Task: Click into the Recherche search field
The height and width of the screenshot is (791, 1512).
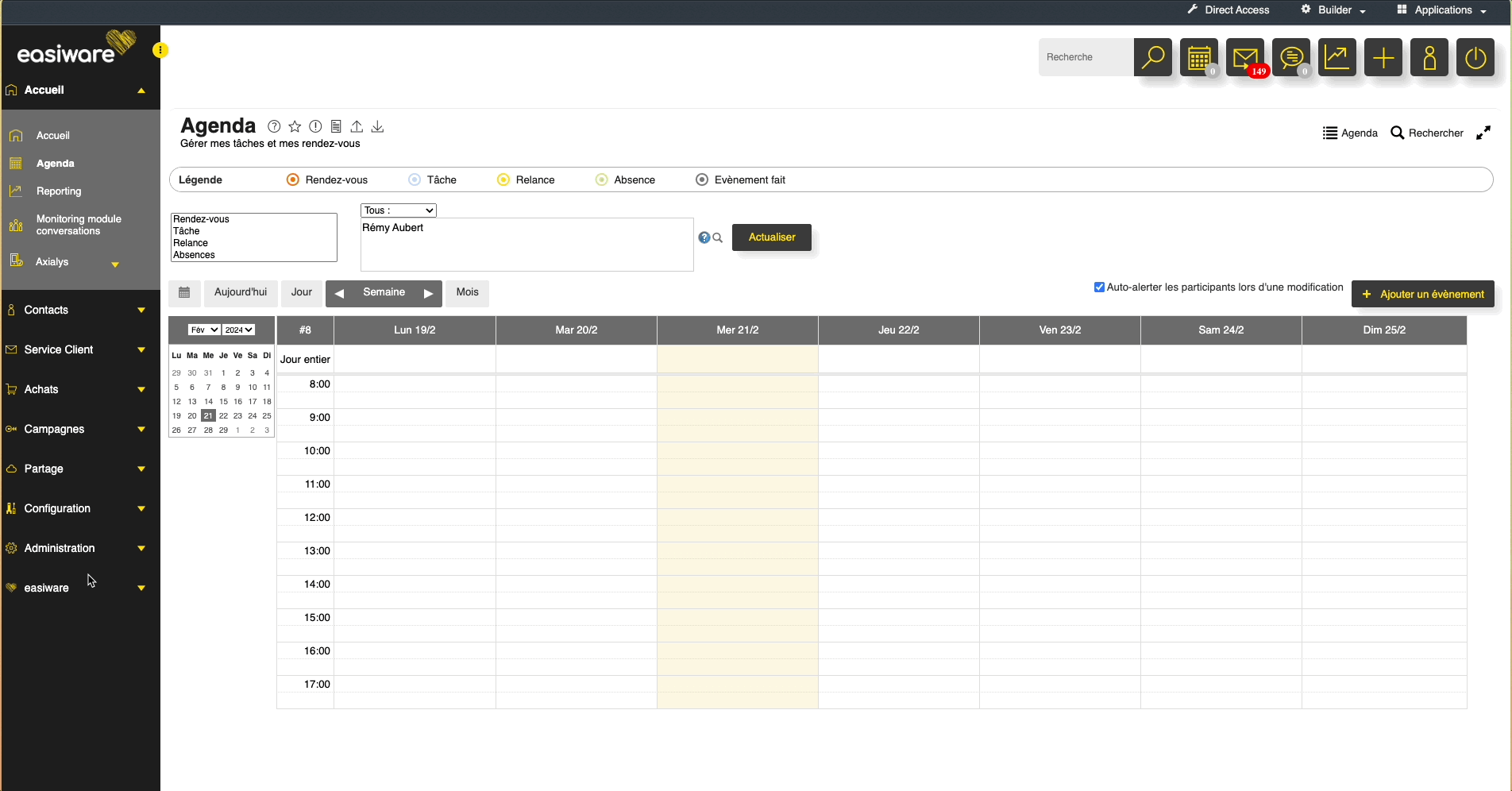Action: [x=1086, y=57]
